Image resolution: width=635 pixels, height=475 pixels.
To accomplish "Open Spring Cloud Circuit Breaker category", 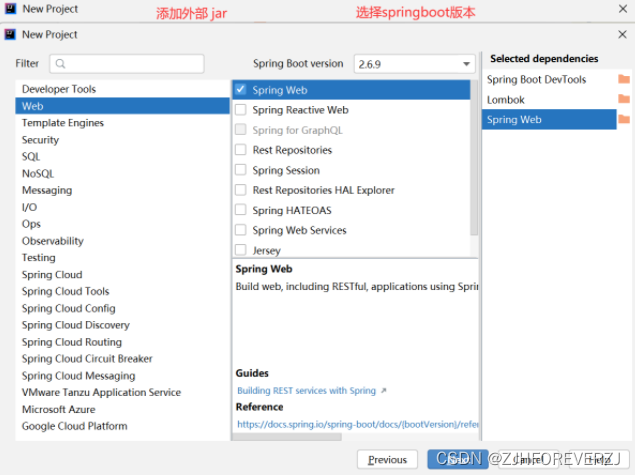I will (122, 359).
